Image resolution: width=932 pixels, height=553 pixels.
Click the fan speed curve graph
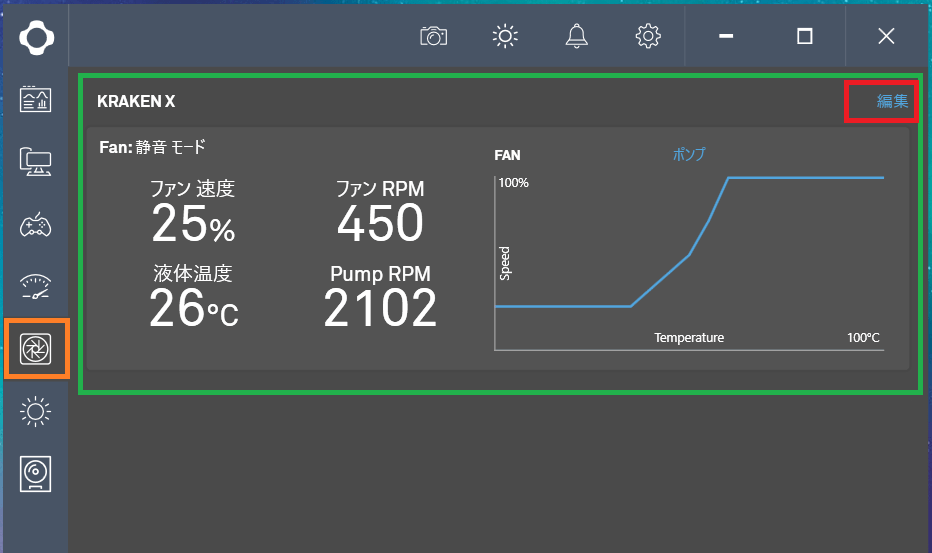point(689,263)
